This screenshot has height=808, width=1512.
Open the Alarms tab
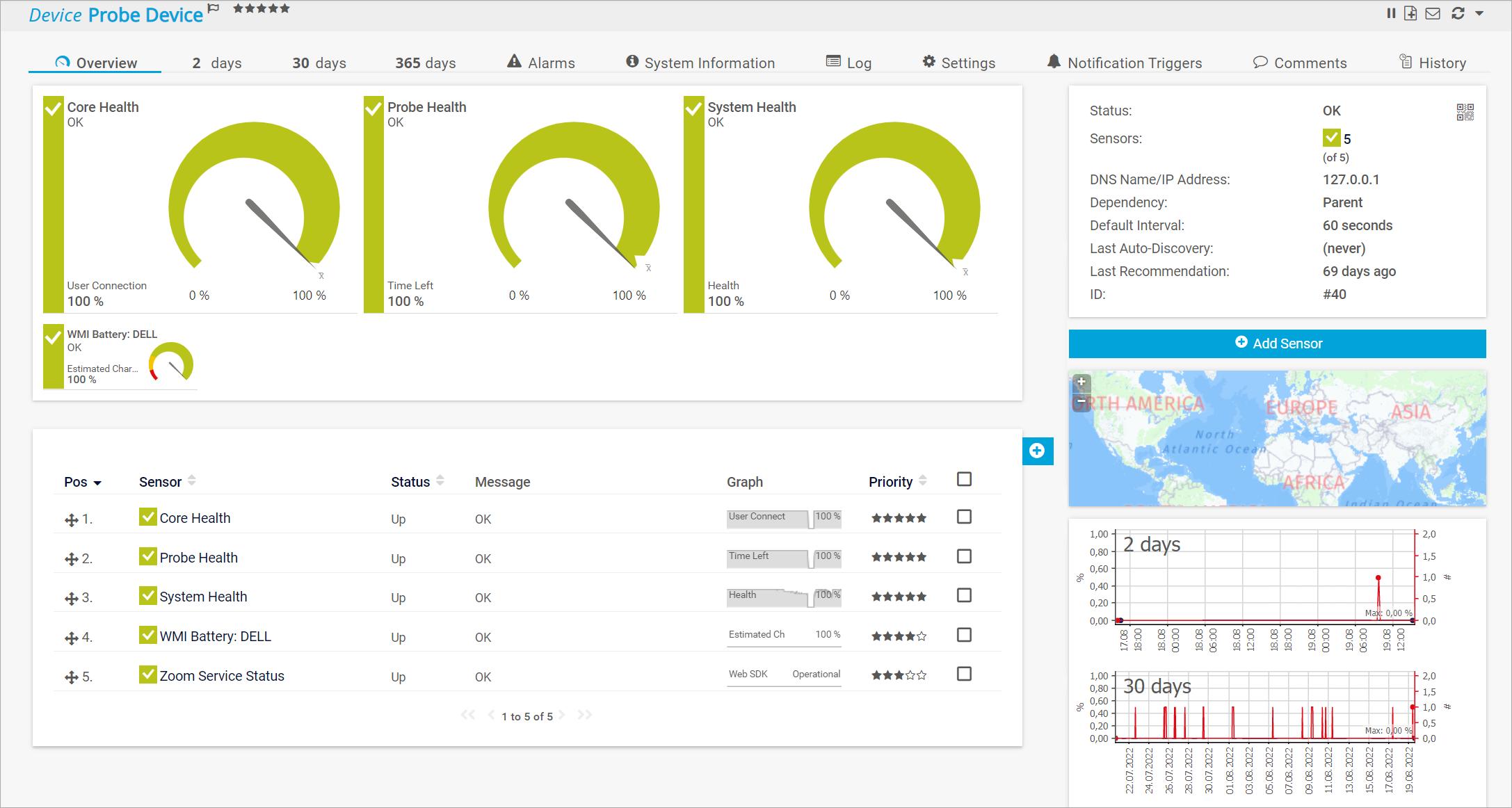tap(541, 63)
